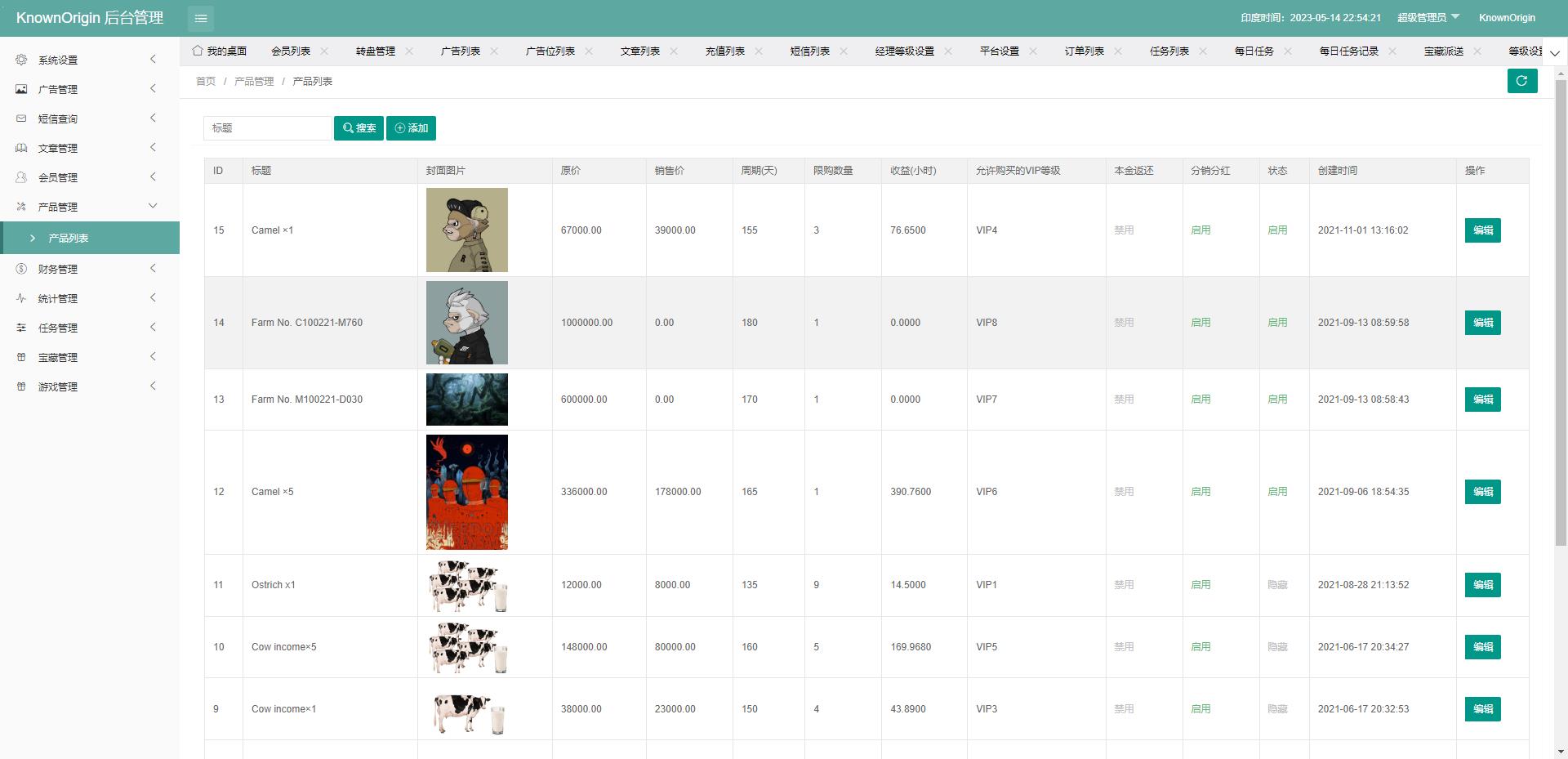This screenshot has width=1568, height=759.
Task: Toggle 分销分红 status for Farm No. C100221-M760
Action: (x=1200, y=323)
